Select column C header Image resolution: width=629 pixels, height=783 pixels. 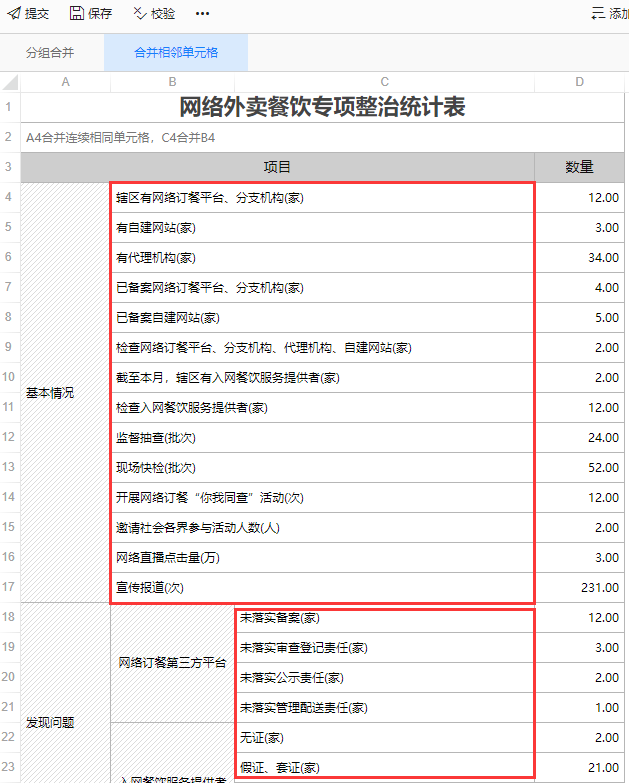coord(385,82)
